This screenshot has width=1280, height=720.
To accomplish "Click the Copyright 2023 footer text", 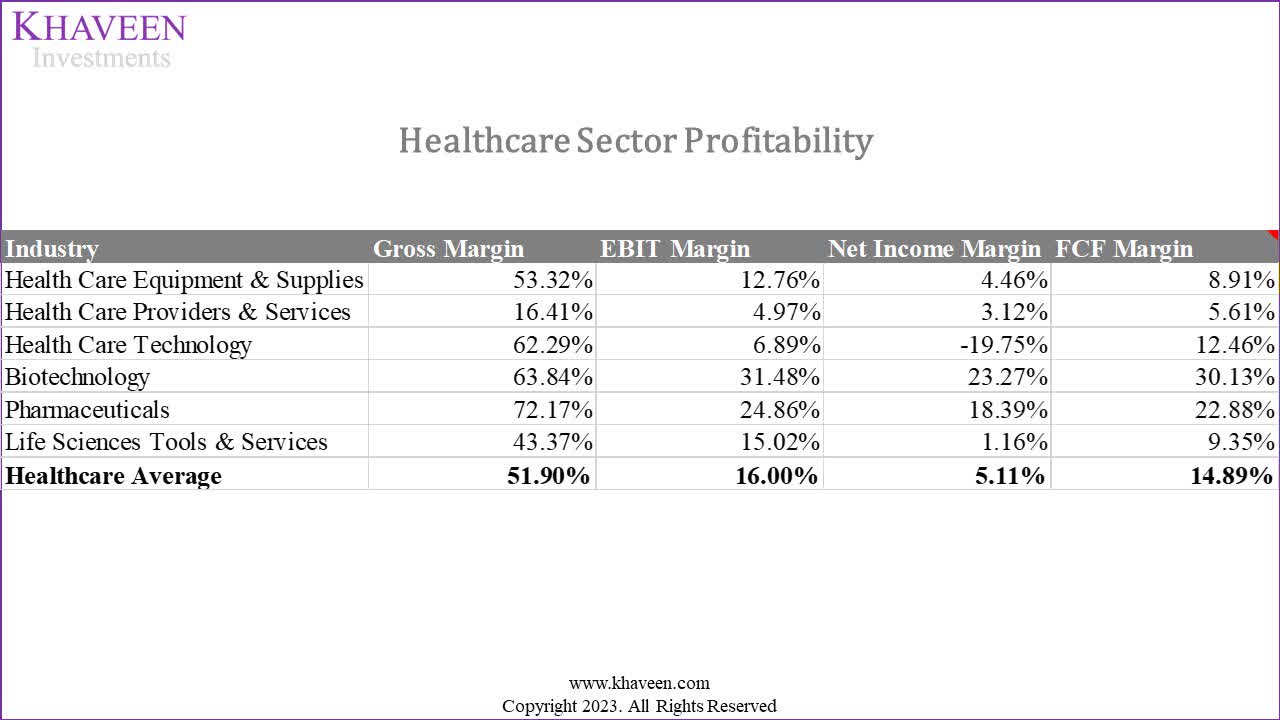I will (x=639, y=706).
